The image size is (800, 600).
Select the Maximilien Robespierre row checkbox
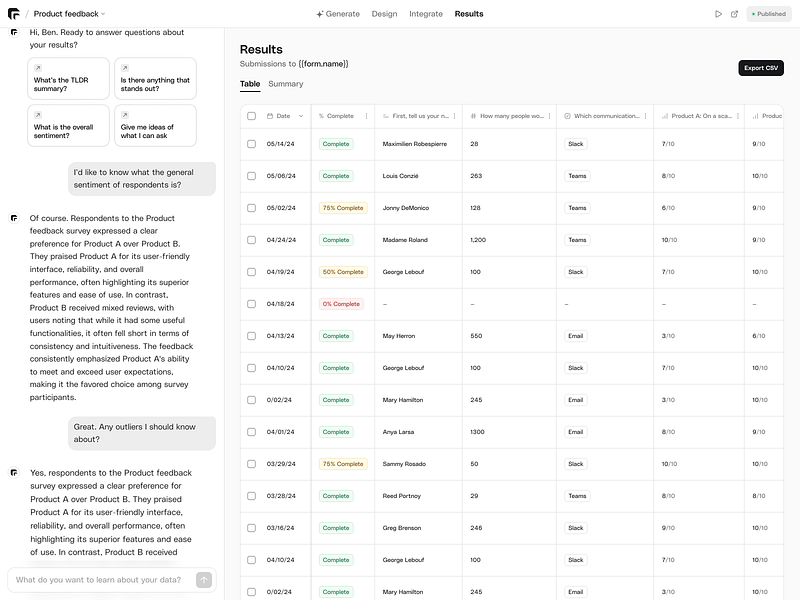click(x=252, y=144)
